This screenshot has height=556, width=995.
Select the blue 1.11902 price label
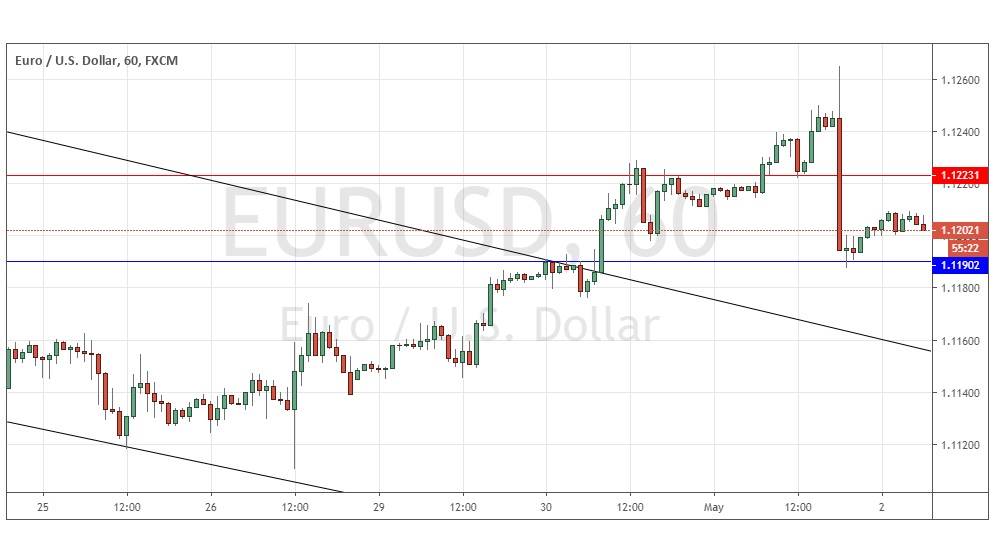pyautogui.click(x=962, y=263)
